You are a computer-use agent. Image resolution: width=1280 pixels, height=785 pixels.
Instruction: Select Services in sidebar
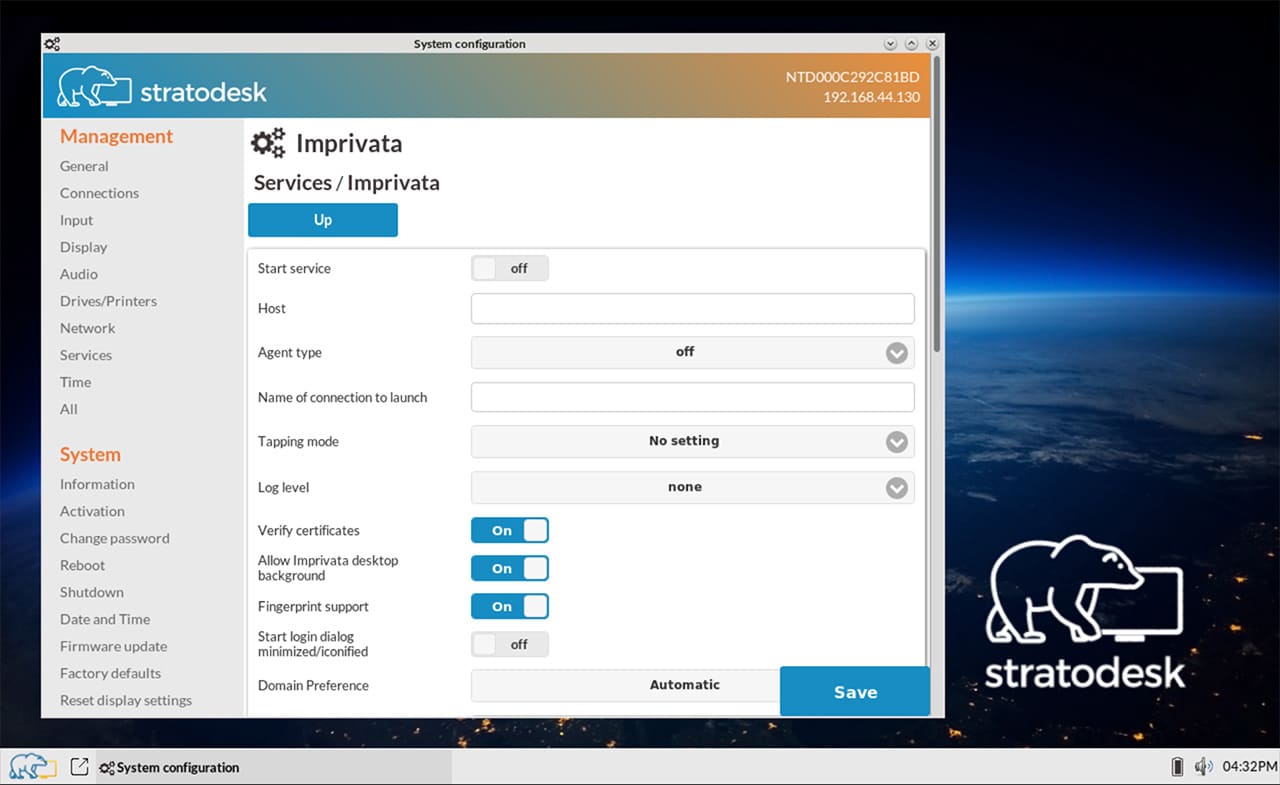coord(86,355)
